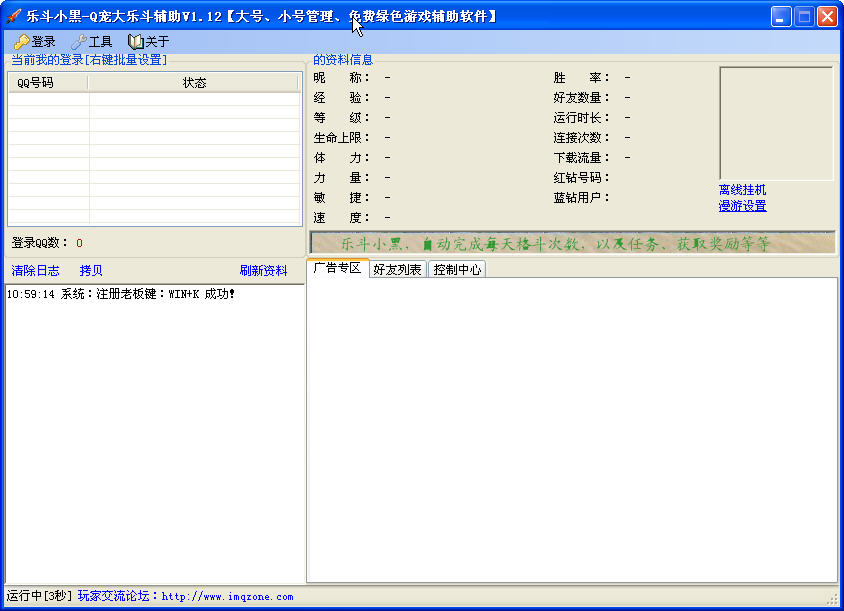The width and height of the screenshot is (844, 611).
Task: Click the 好友数量 label
Action: pos(581,98)
